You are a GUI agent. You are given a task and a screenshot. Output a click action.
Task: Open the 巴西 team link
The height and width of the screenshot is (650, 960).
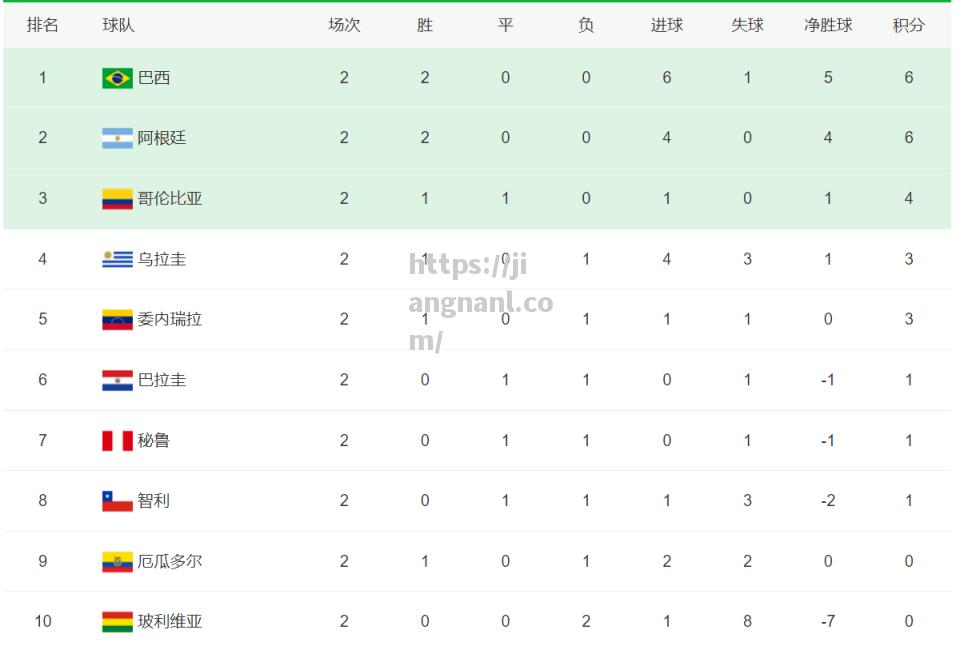pos(154,78)
